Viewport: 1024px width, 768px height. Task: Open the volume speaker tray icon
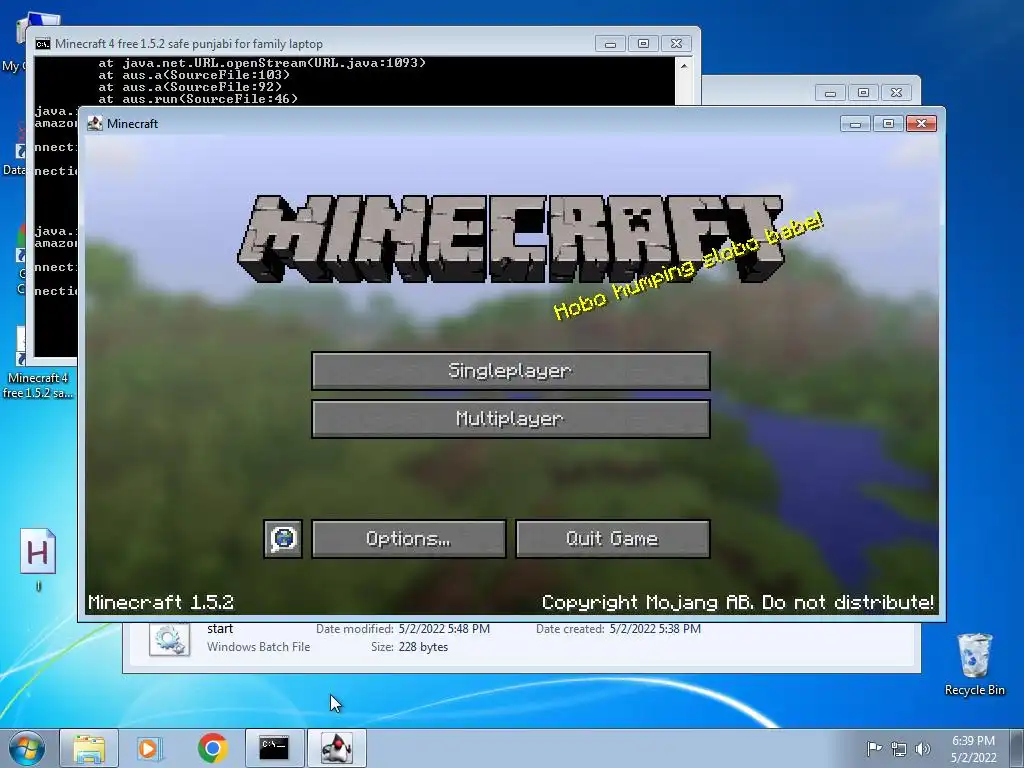tap(923, 749)
